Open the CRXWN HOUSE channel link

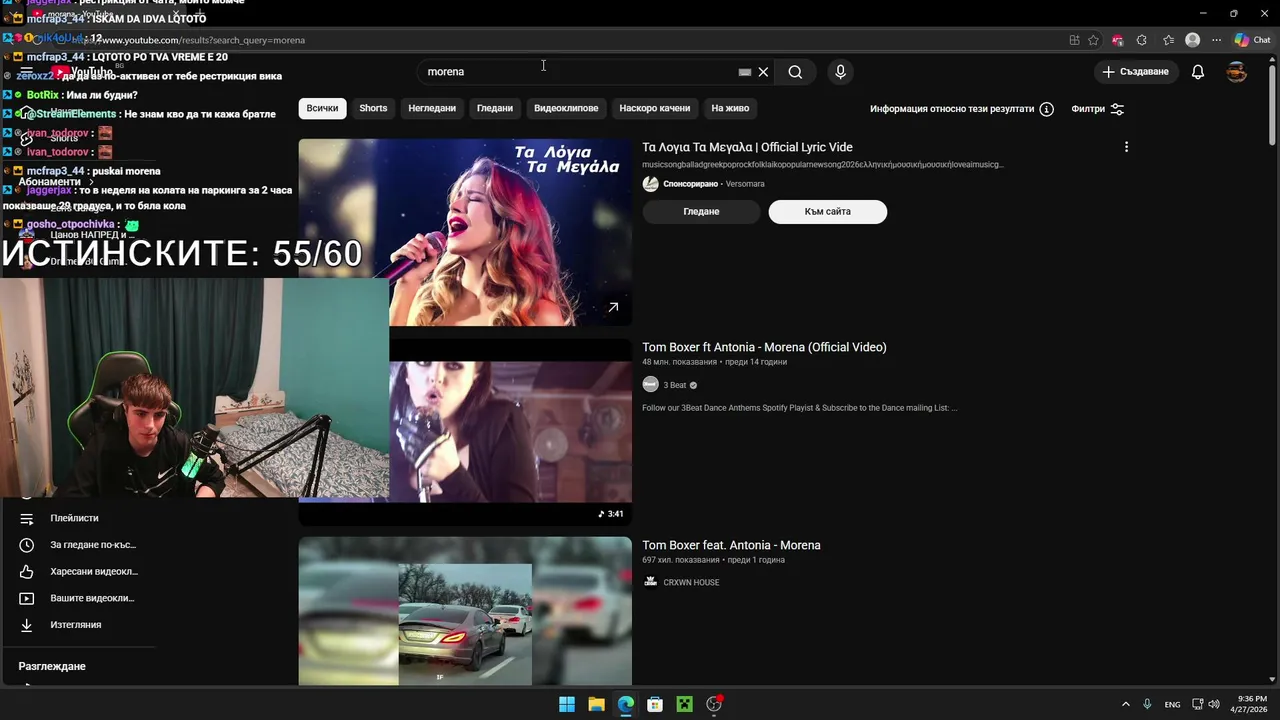tap(691, 582)
